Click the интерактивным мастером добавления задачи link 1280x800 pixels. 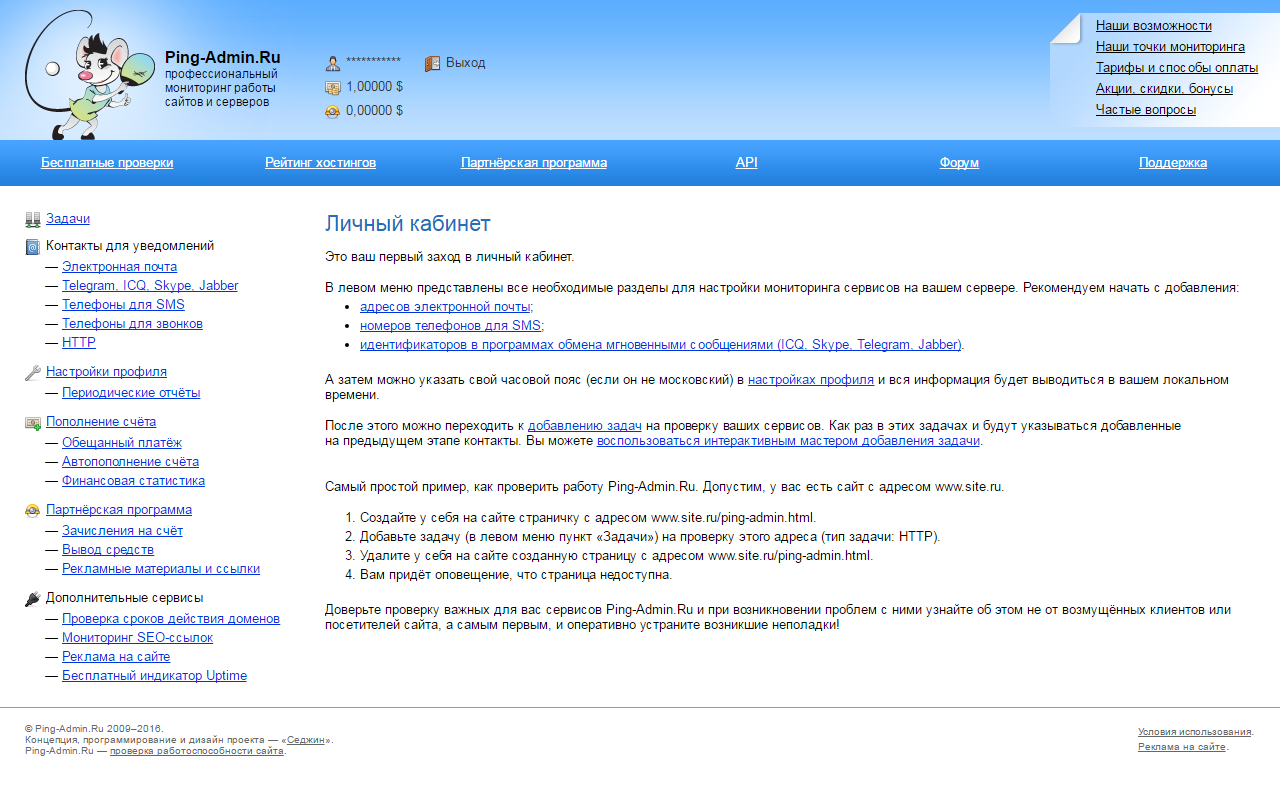tap(789, 441)
